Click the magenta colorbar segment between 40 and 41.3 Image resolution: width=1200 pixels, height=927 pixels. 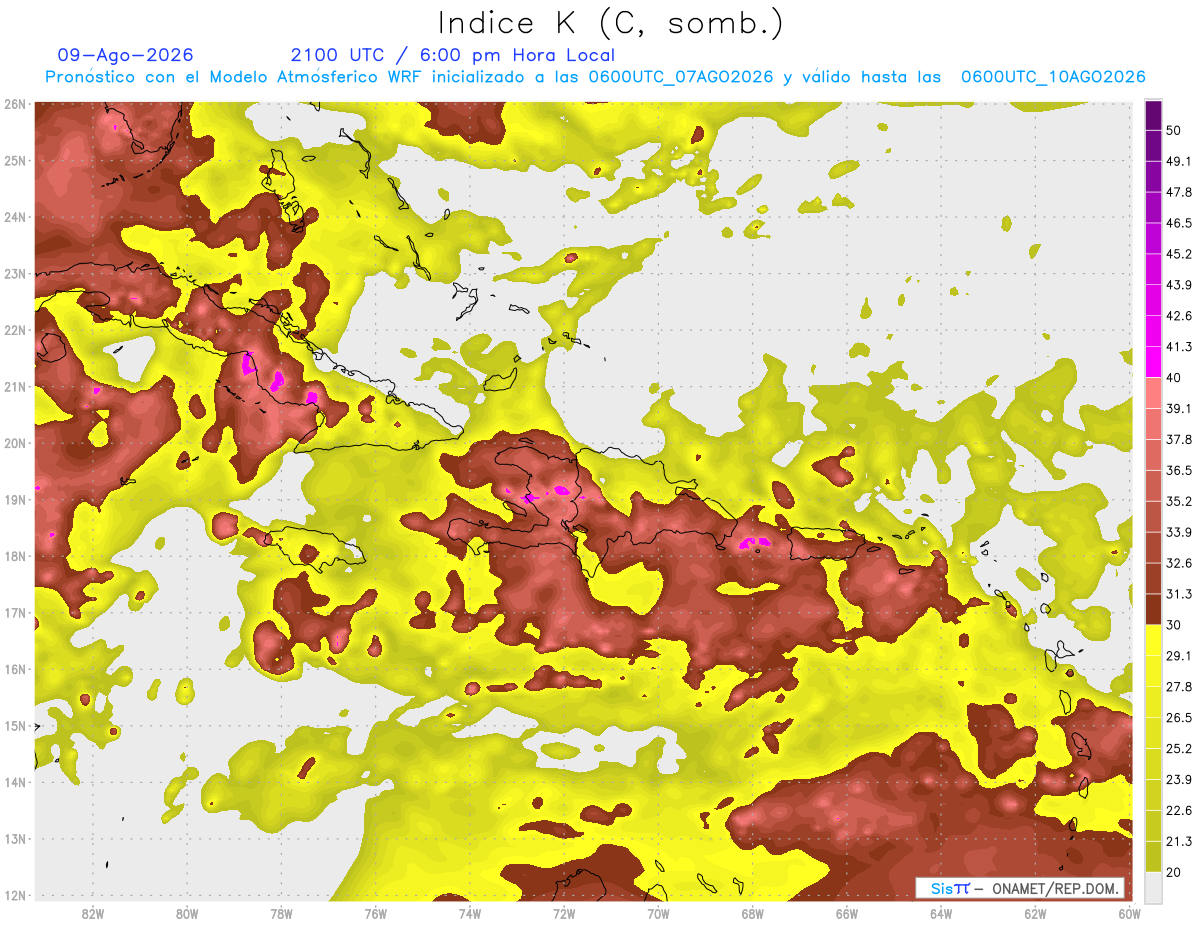pyautogui.click(x=1153, y=362)
